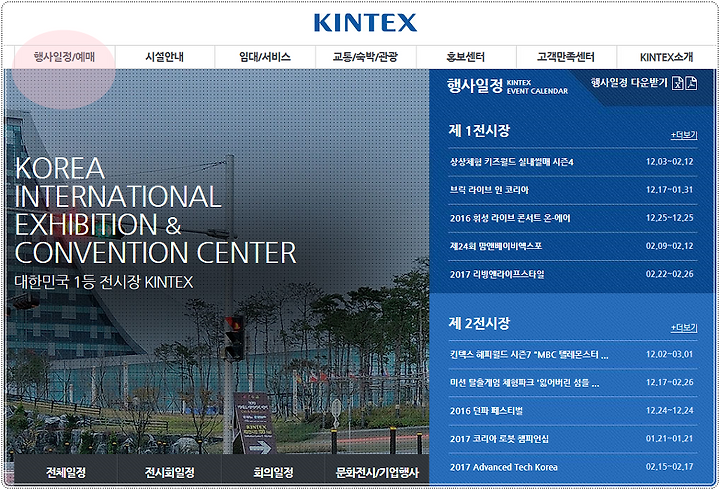Click the KINTEX logo
Screen dimensions: 720x490
[366, 23]
